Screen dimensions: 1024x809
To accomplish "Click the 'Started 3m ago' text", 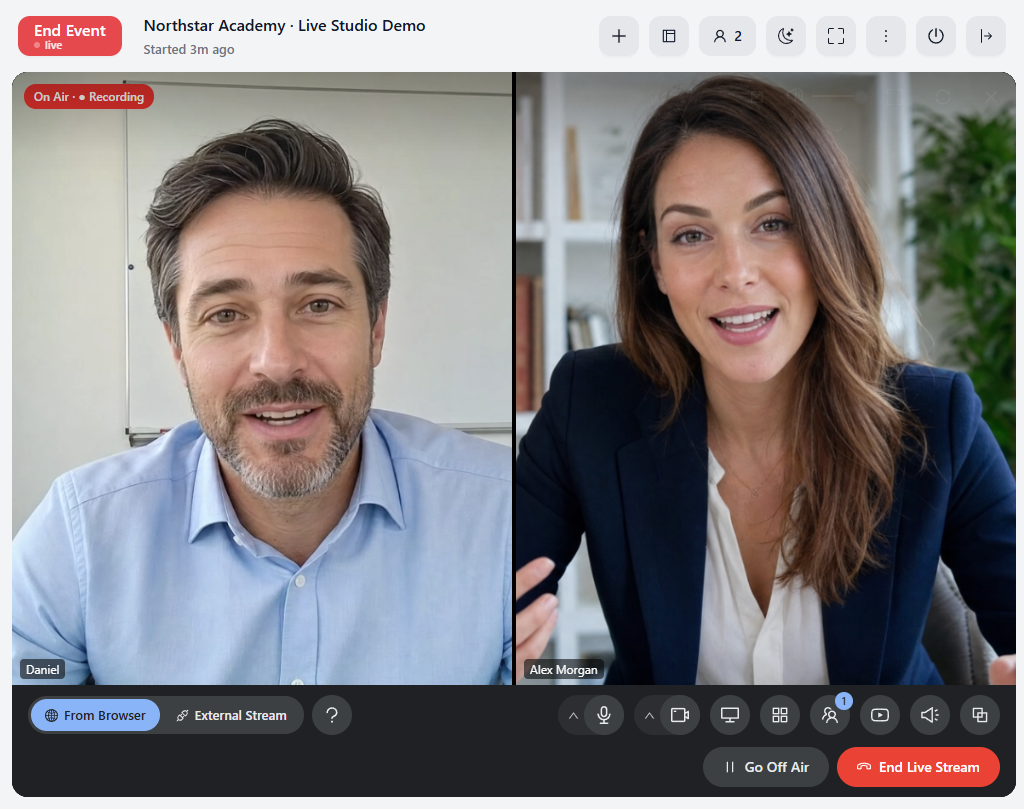I will [189, 50].
